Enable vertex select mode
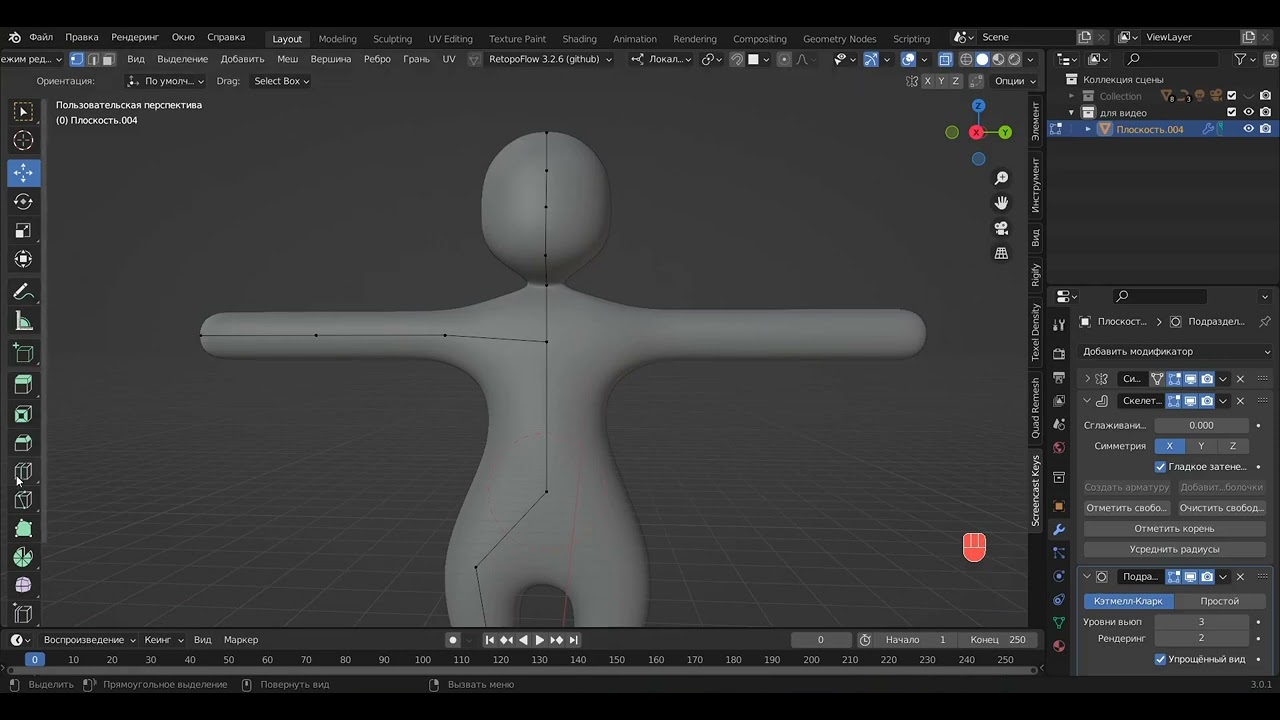This screenshot has width=1280, height=720. pyautogui.click(x=77, y=59)
